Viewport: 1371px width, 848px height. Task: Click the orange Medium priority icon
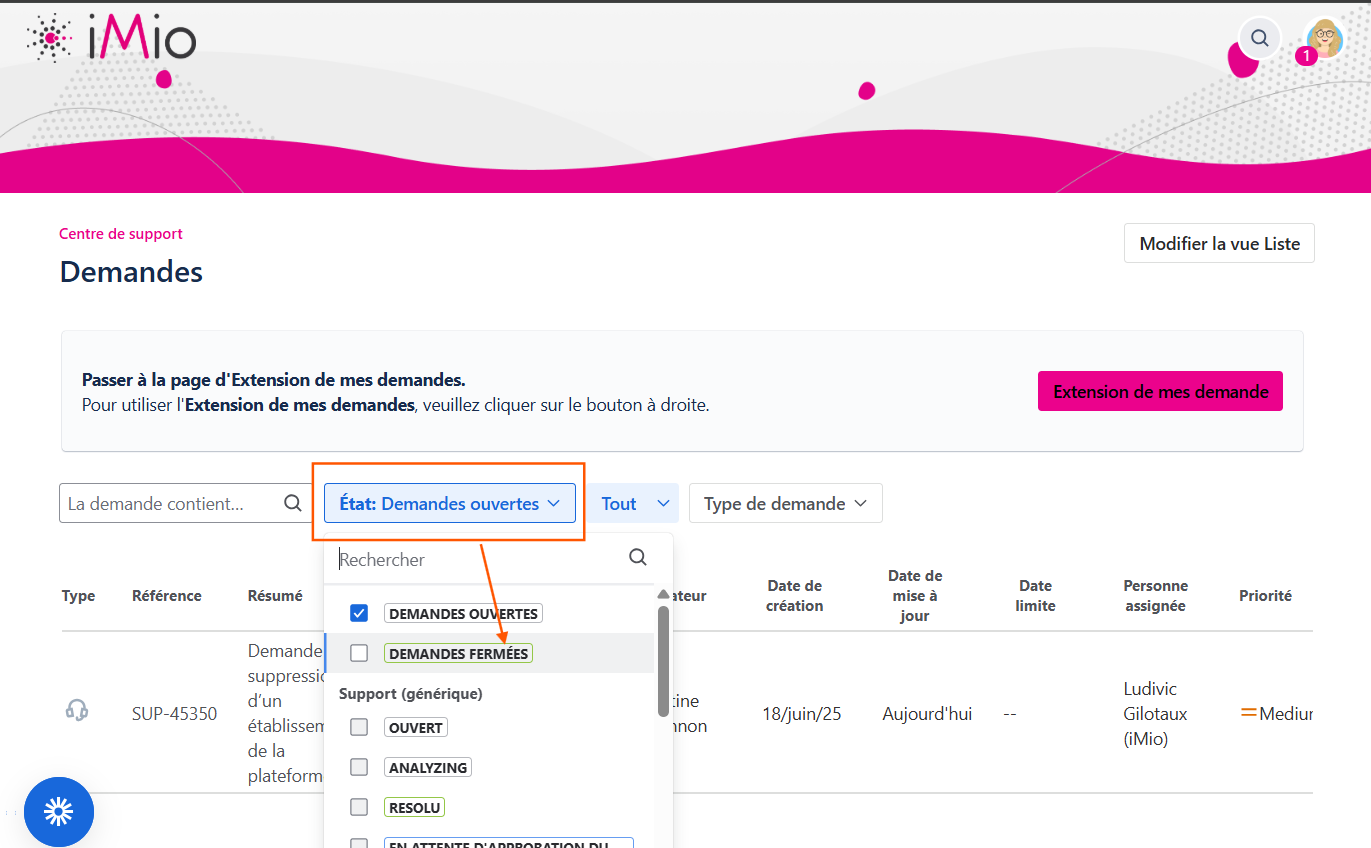click(1248, 713)
